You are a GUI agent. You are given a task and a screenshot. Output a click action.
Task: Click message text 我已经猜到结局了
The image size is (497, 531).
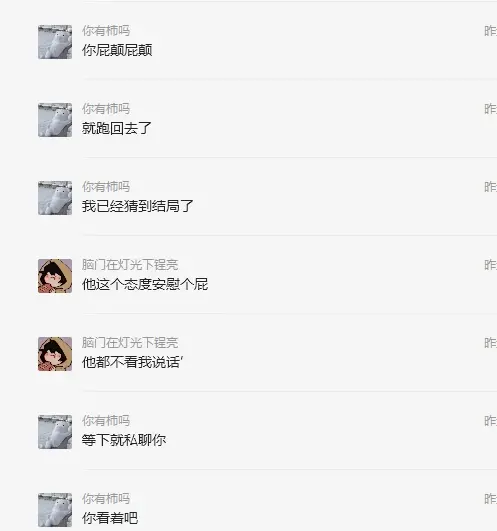[137, 206]
